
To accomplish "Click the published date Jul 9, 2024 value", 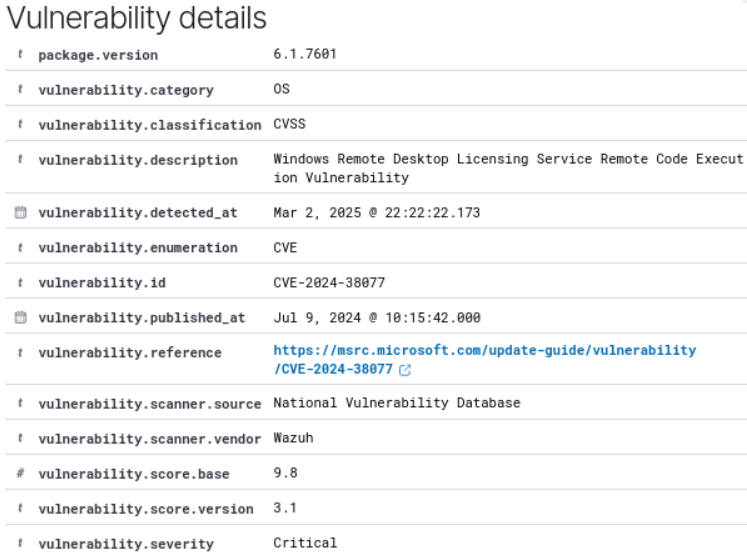I will (x=377, y=317).
